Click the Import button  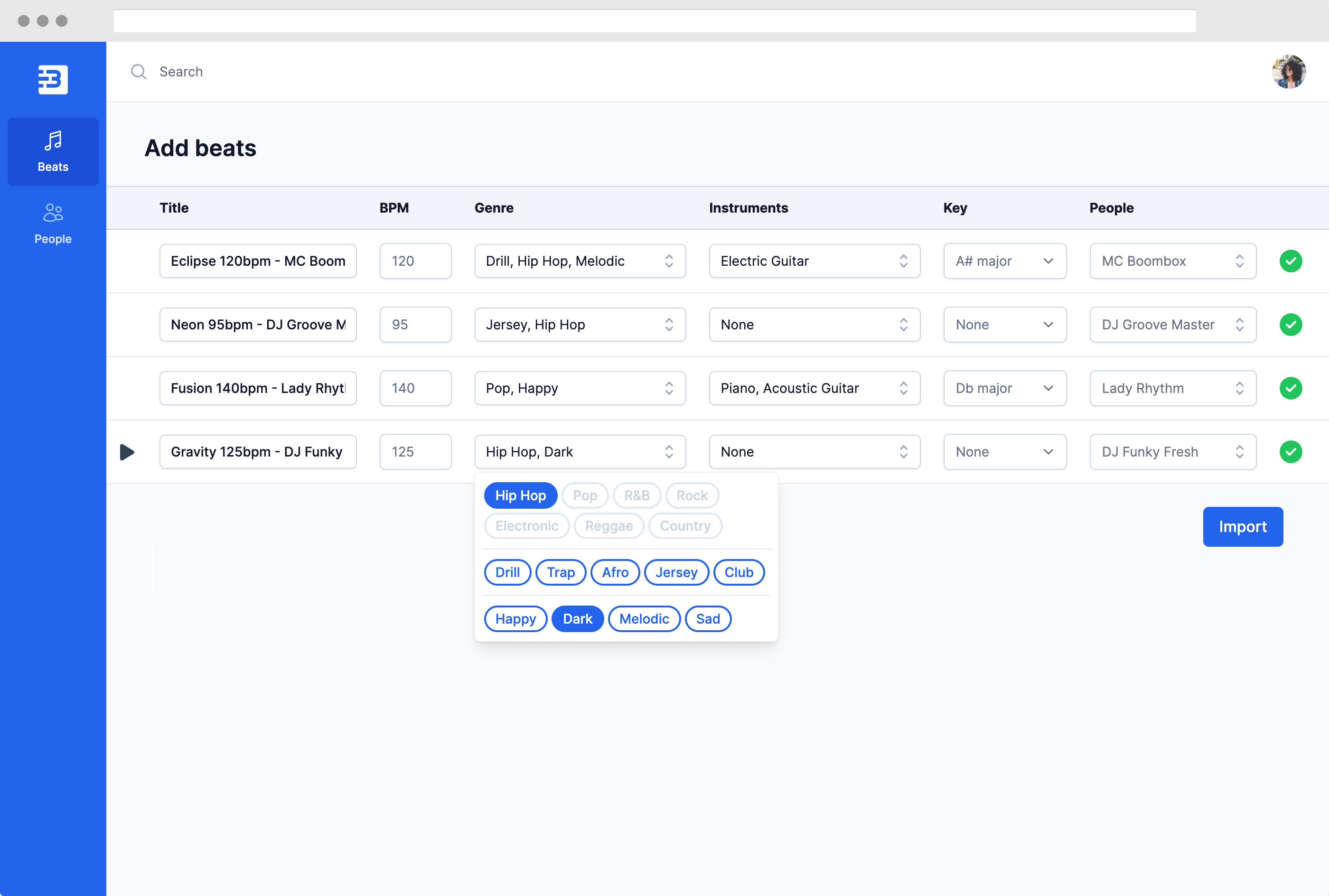[x=1243, y=527]
